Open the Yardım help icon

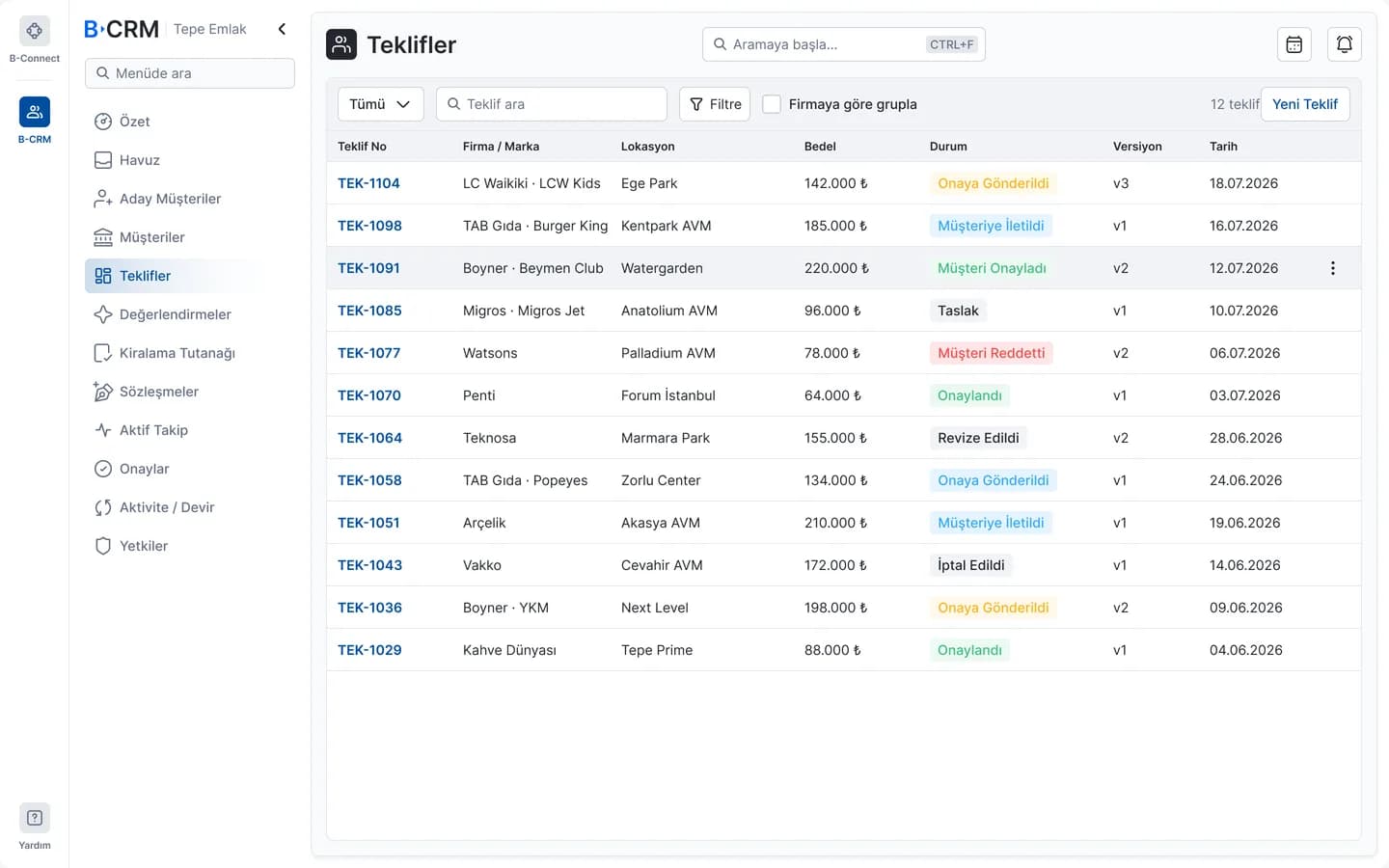click(x=35, y=818)
